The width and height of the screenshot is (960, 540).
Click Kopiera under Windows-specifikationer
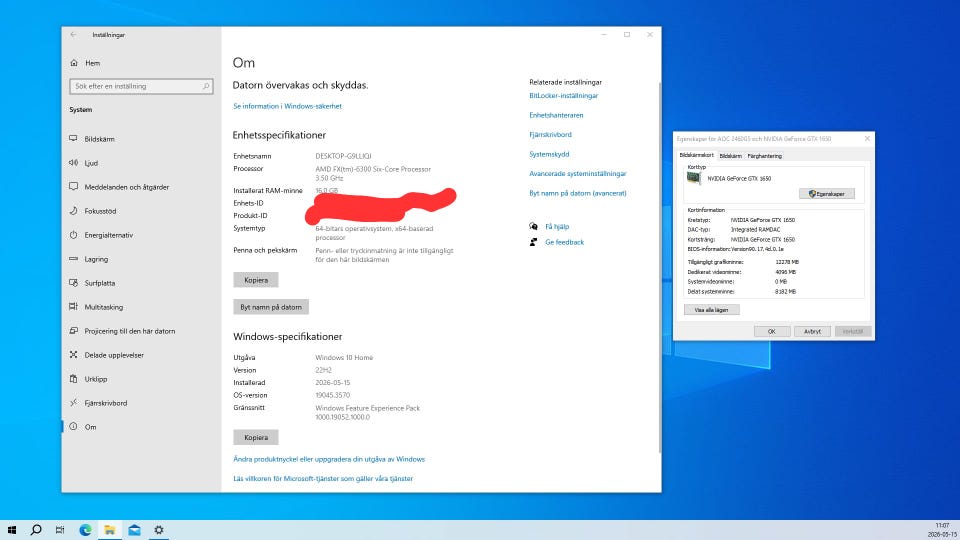(x=256, y=437)
